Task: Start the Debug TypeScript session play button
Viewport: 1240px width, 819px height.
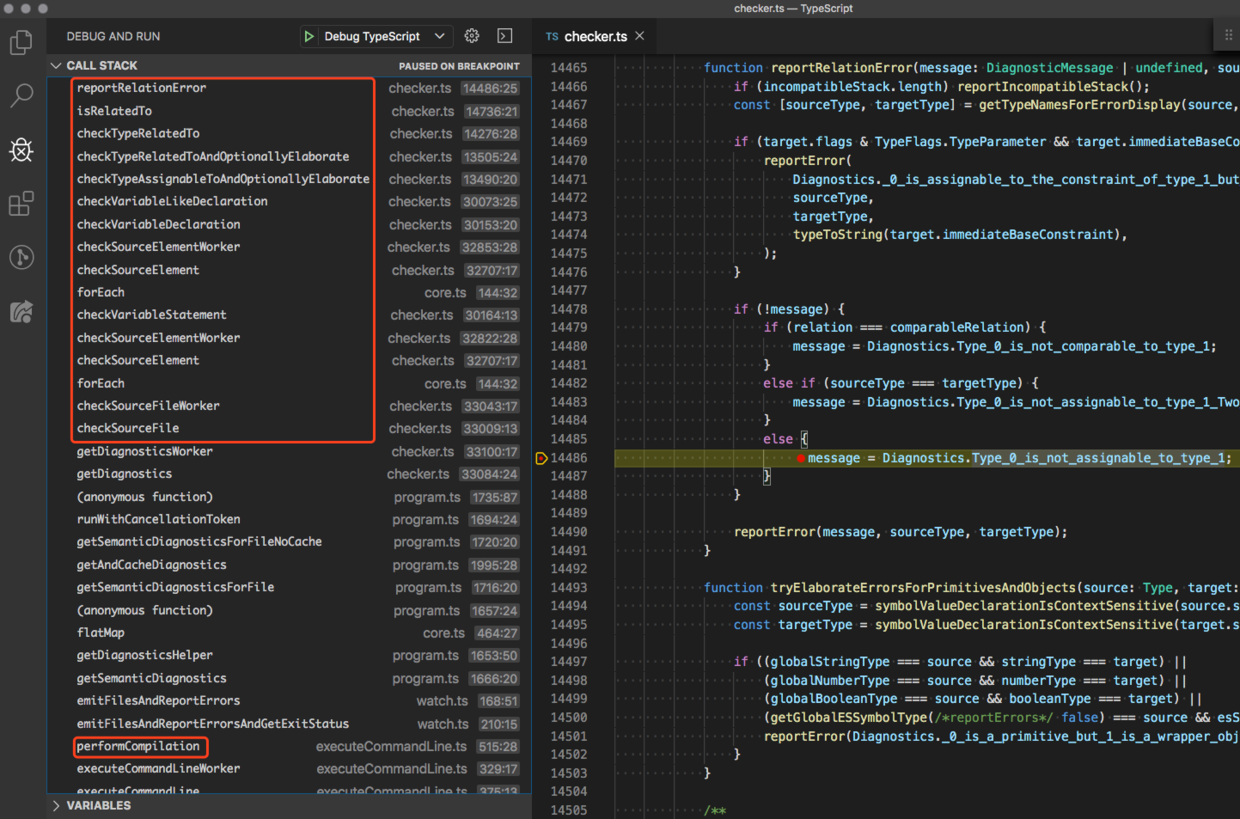Action: click(x=309, y=35)
